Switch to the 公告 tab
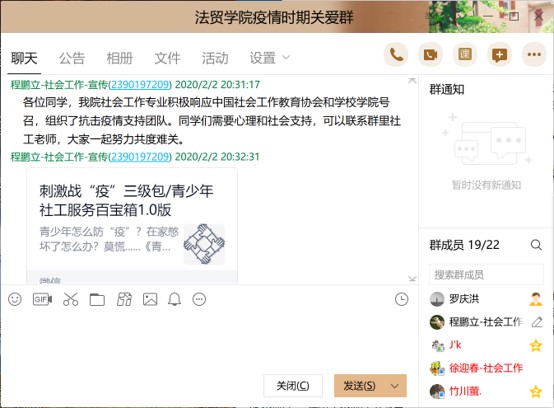 pyautogui.click(x=72, y=58)
